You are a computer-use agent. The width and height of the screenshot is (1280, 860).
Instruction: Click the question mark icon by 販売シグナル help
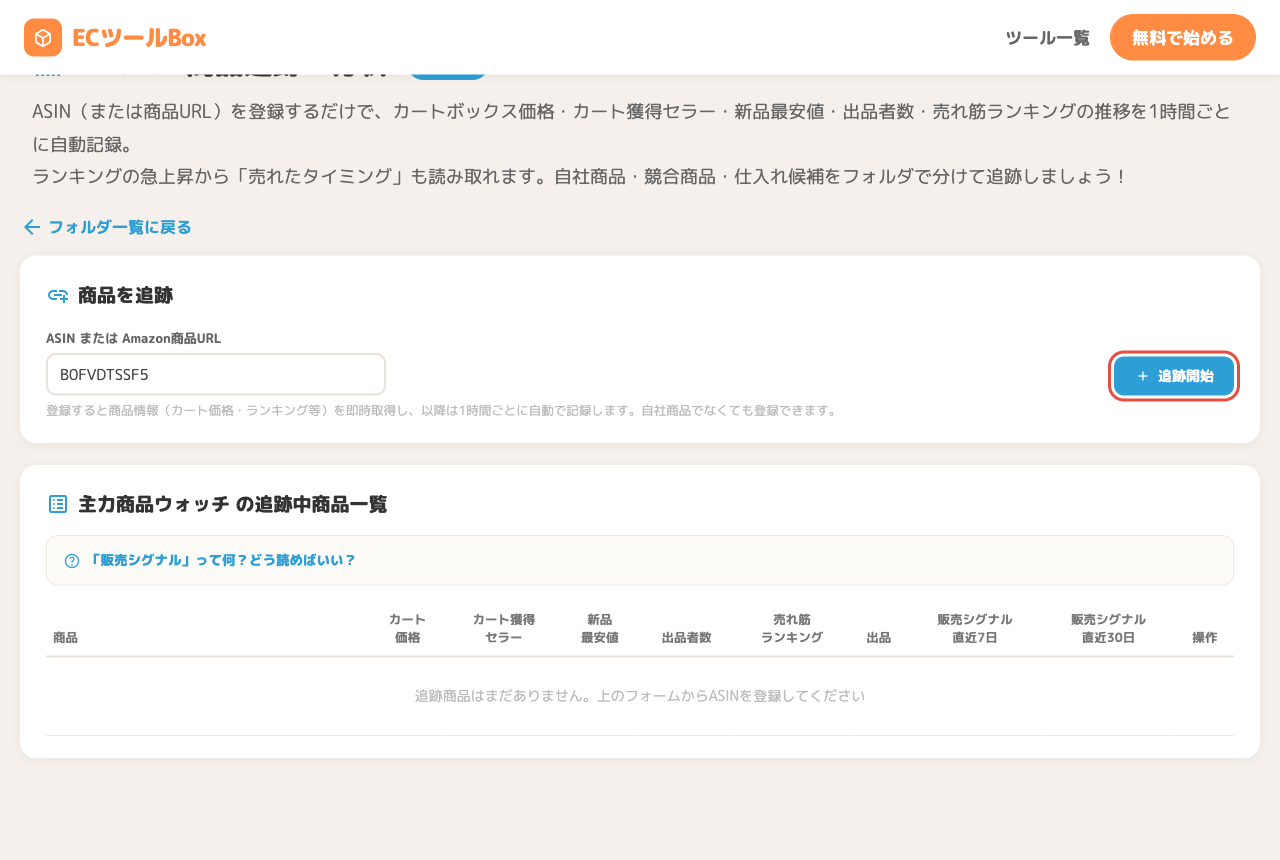click(x=72, y=561)
